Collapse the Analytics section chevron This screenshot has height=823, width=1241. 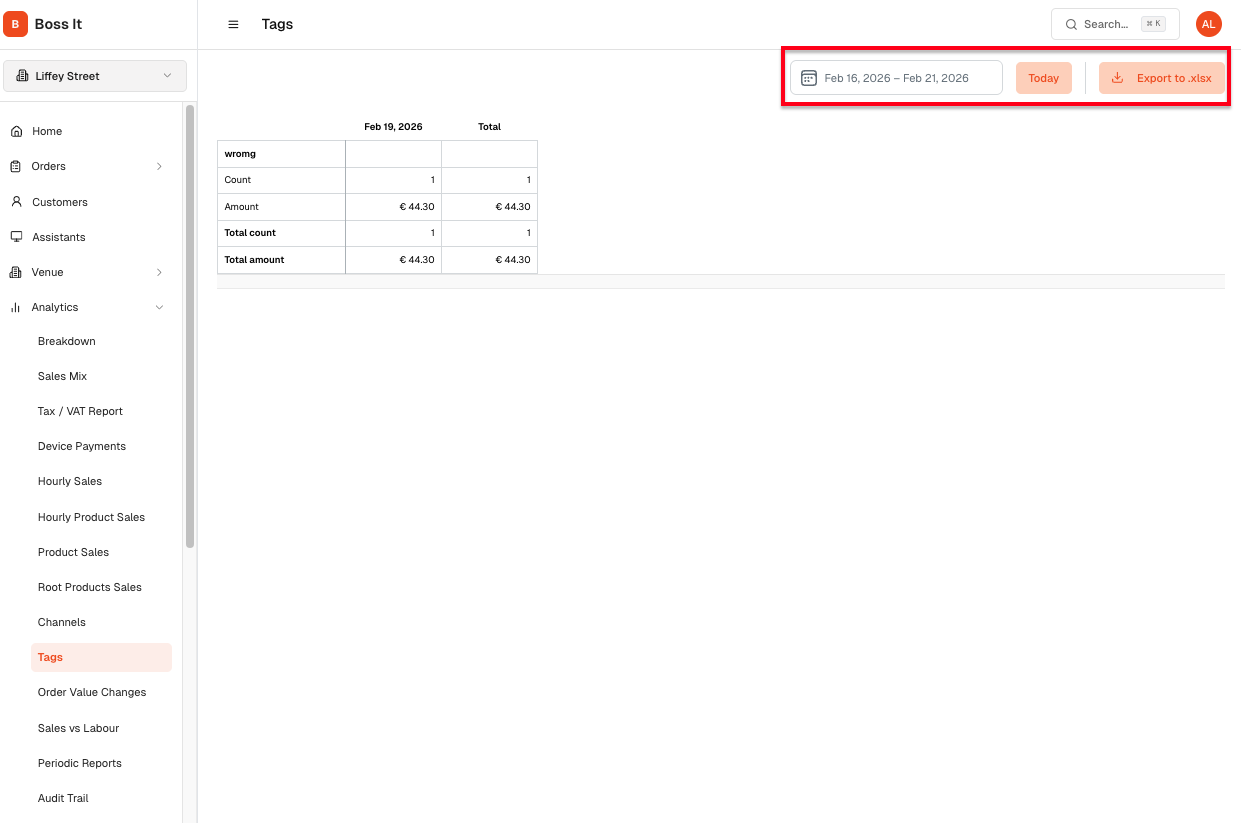159,307
